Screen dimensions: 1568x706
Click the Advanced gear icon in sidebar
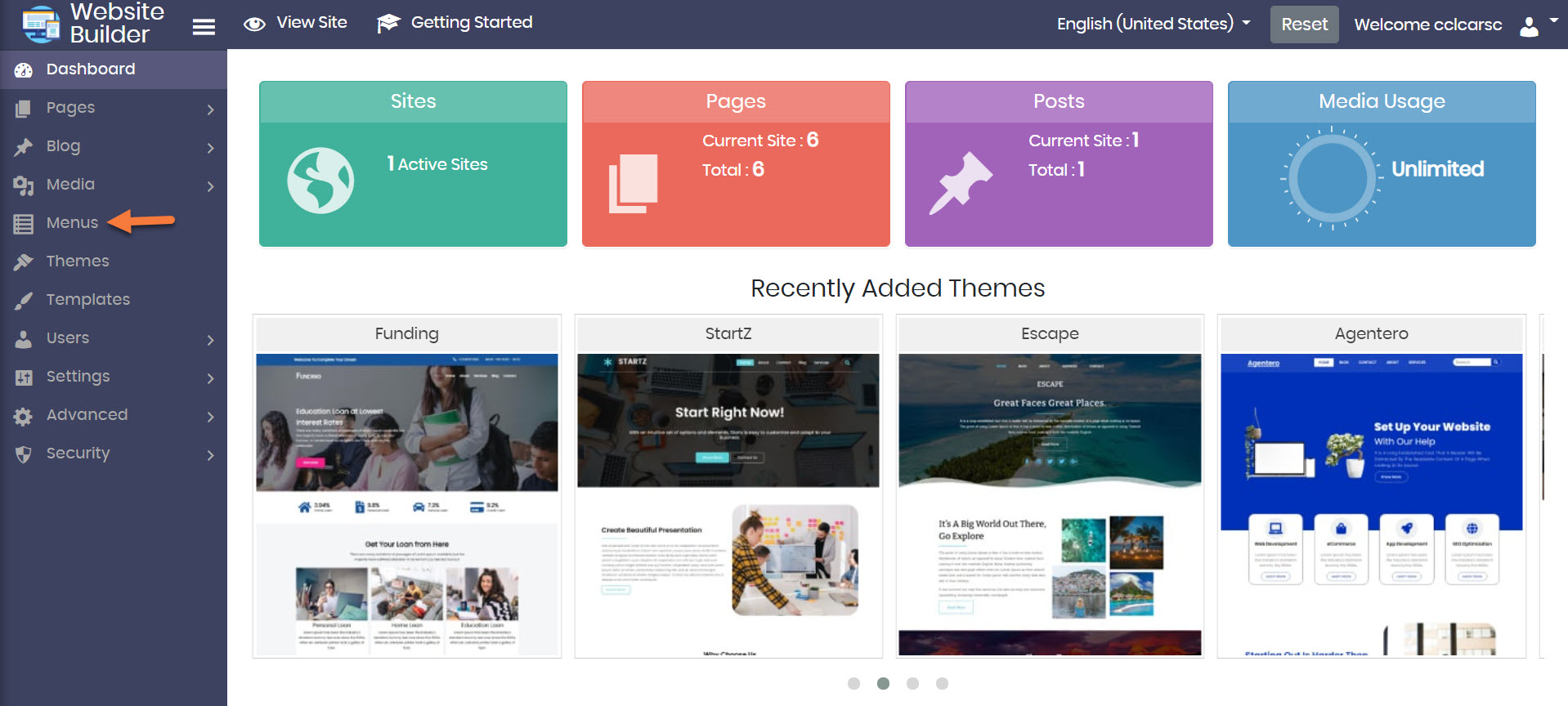(x=24, y=416)
